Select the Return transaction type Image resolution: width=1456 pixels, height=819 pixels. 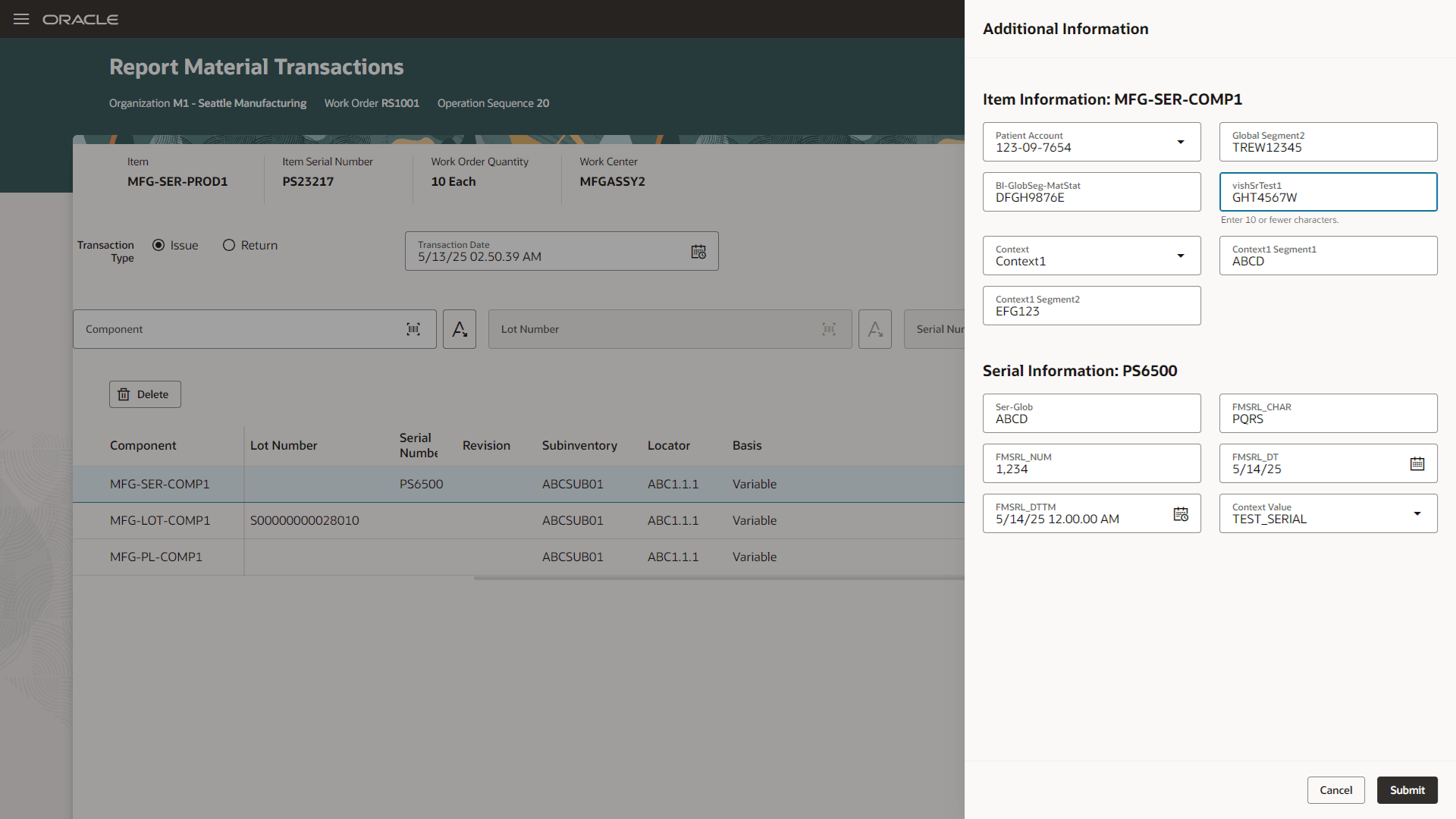[229, 245]
